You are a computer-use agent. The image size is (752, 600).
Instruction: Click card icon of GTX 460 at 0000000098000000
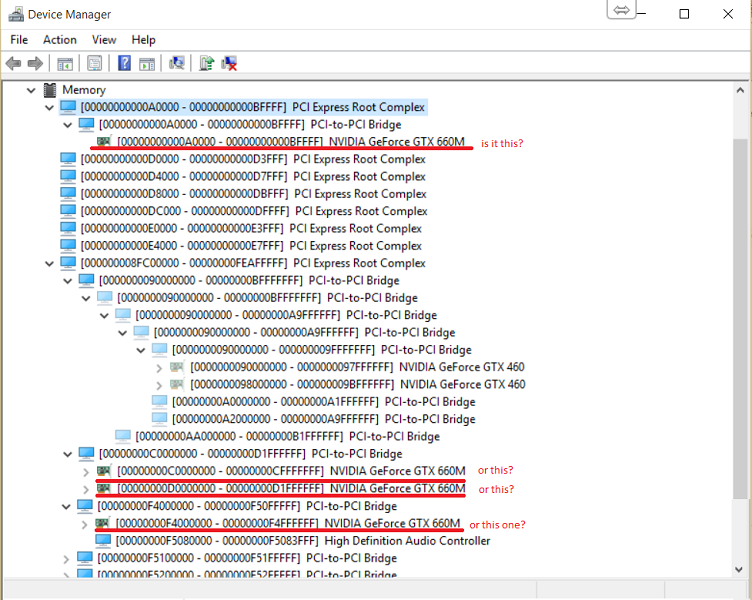coord(177,384)
